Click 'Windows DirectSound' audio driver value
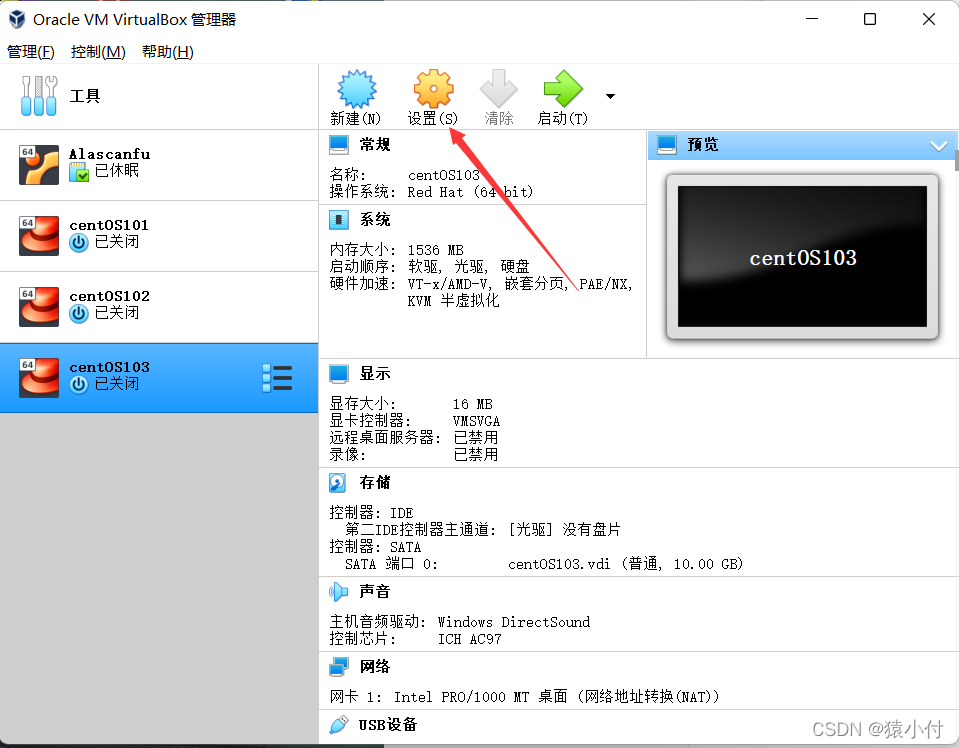 (x=514, y=622)
